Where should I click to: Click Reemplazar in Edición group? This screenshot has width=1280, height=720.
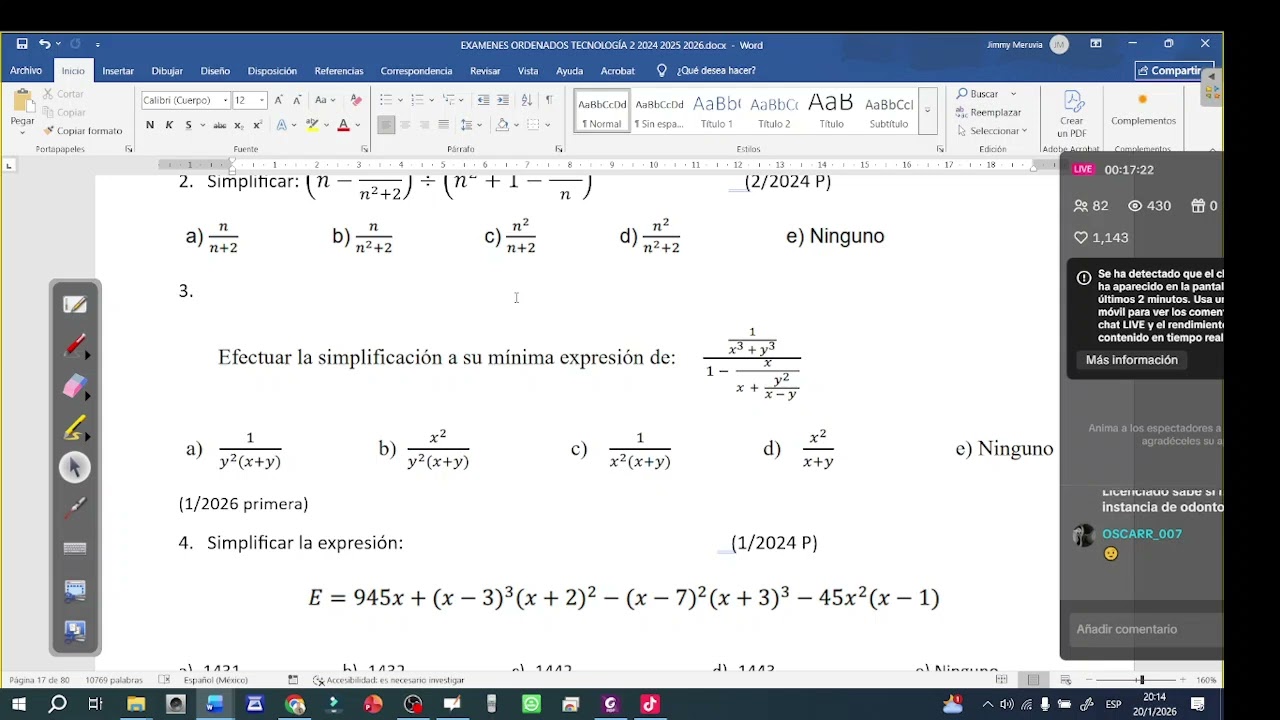pos(988,112)
